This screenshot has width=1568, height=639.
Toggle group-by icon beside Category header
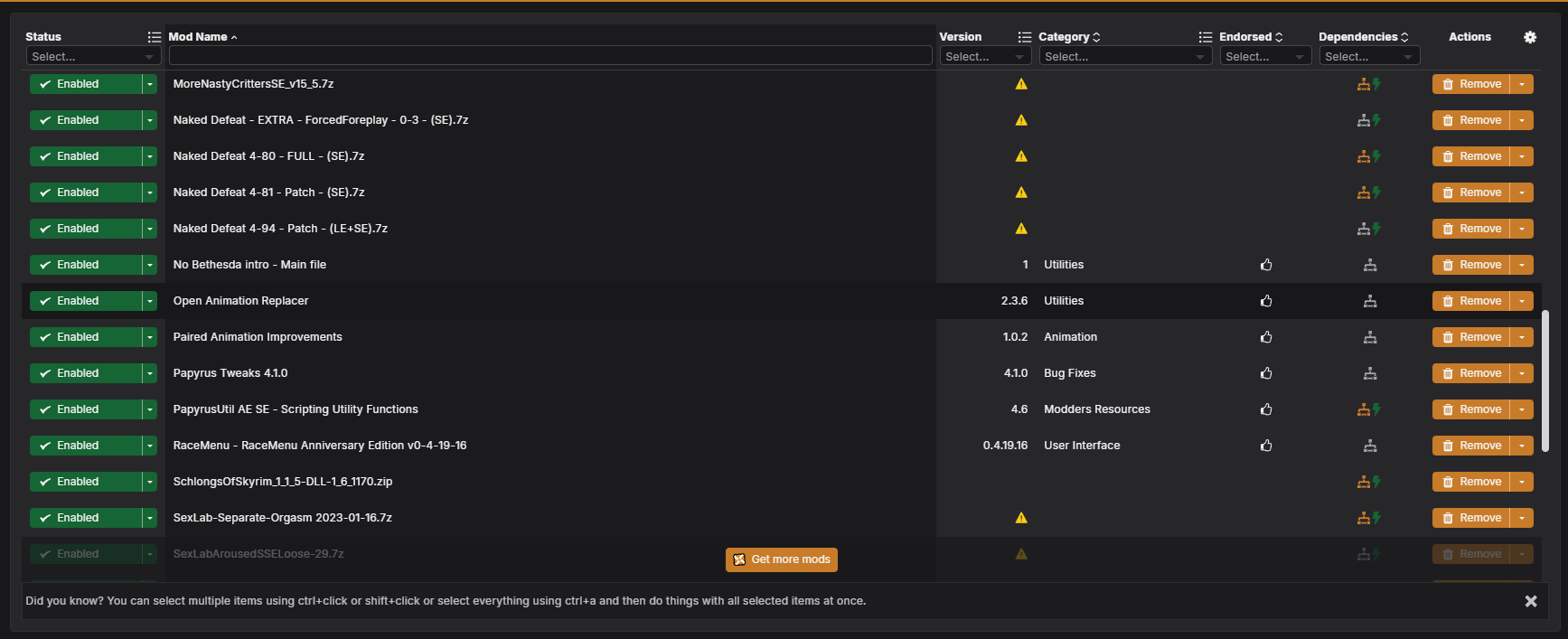click(1205, 37)
